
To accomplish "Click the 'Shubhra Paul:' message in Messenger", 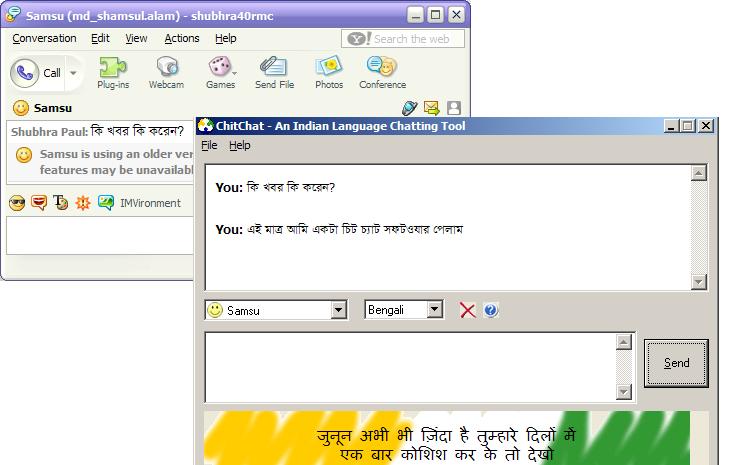I will pos(97,131).
